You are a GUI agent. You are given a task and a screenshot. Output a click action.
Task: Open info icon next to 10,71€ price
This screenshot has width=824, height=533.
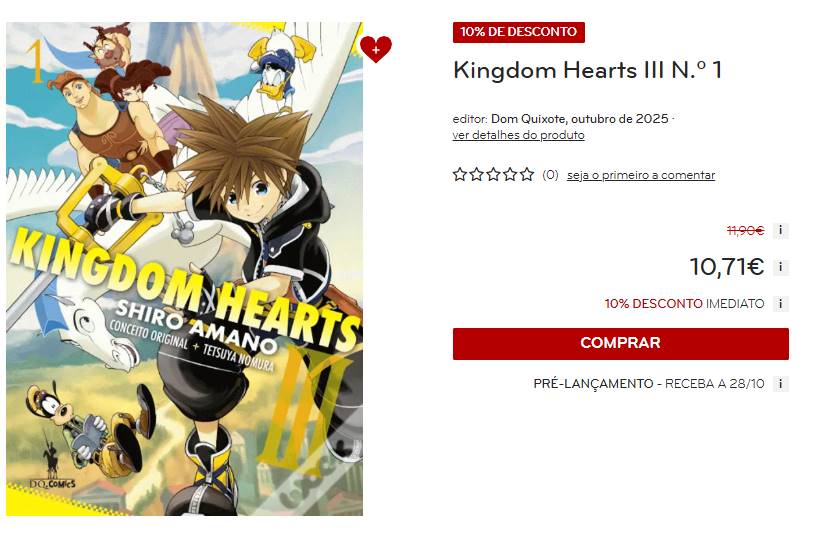point(780,267)
